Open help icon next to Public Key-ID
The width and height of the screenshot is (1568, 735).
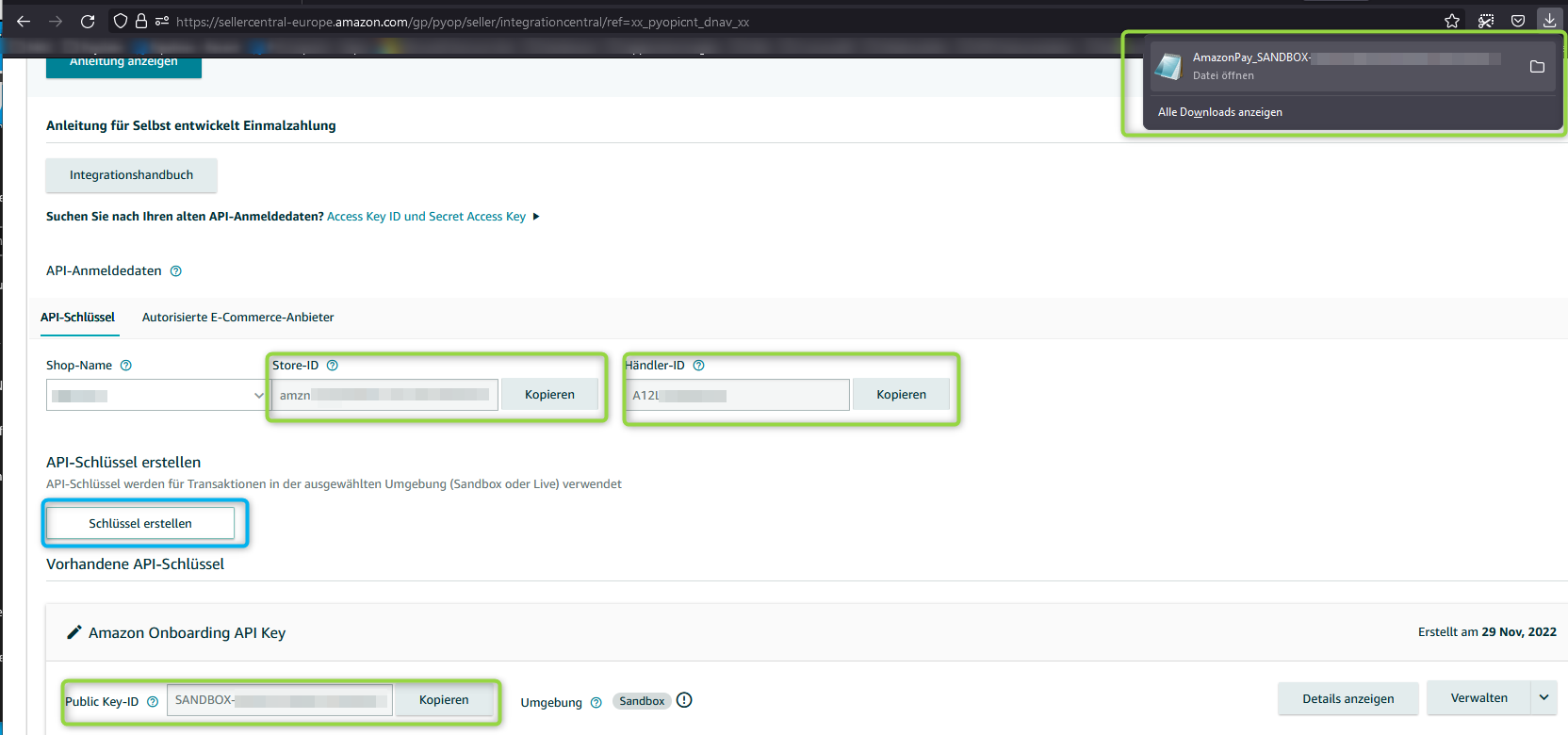point(153,702)
